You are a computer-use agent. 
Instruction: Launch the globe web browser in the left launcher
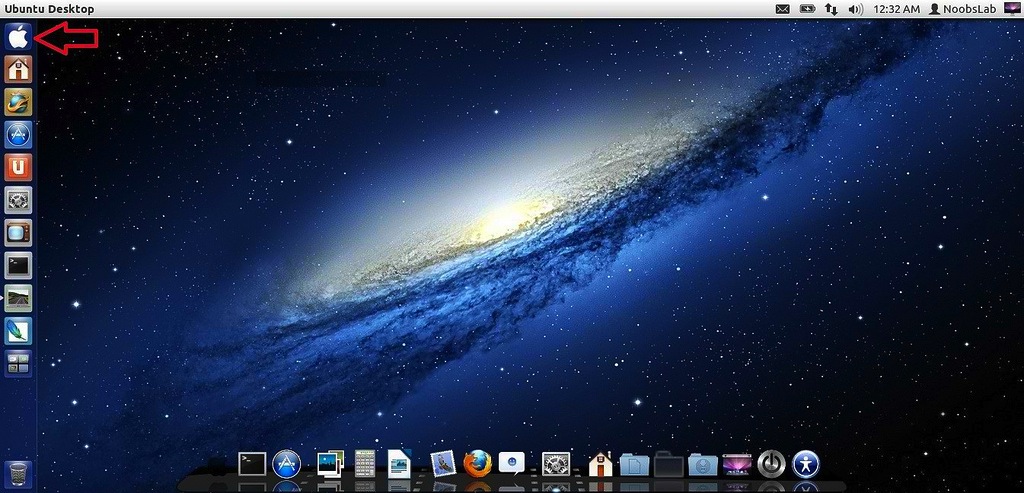point(18,103)
